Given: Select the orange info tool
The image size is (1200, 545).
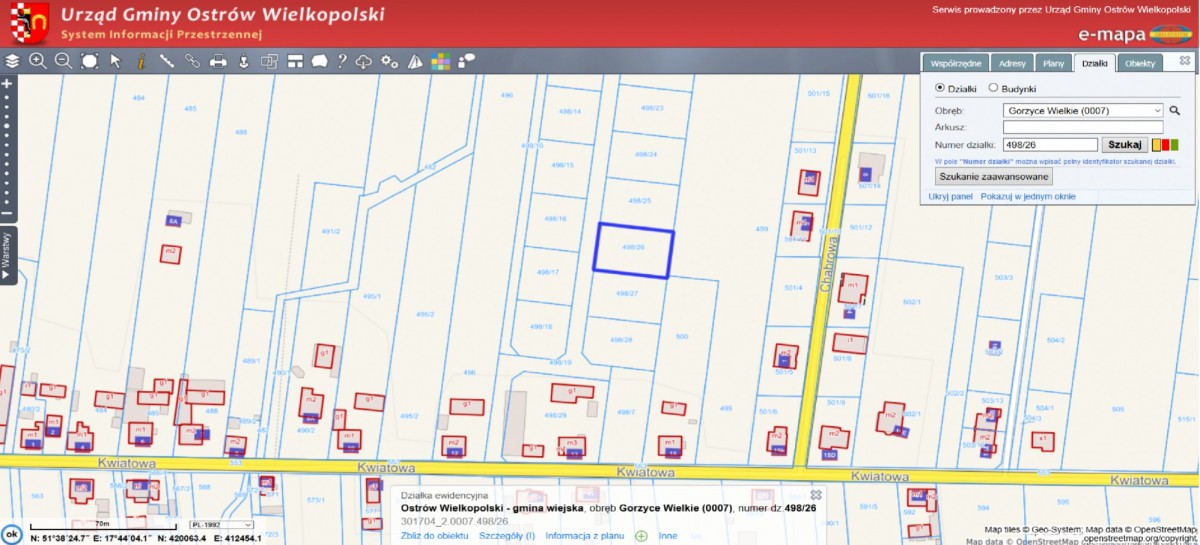Looking at the screenshot, I should pyautogui.click(x=141, y=61).
